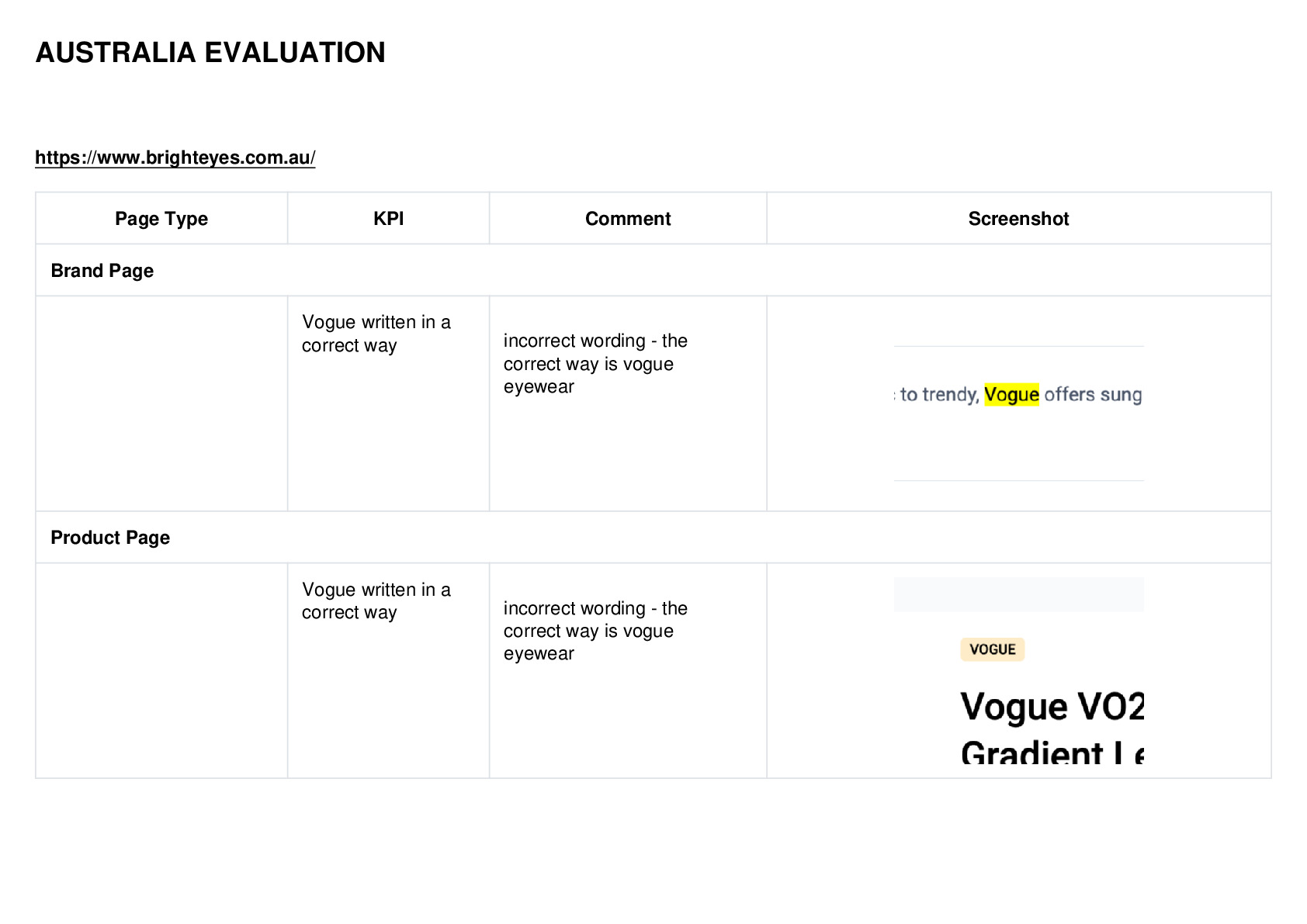1307x924 pixels.
Task: Select the Page Type column header
Action: coord(161,219)
